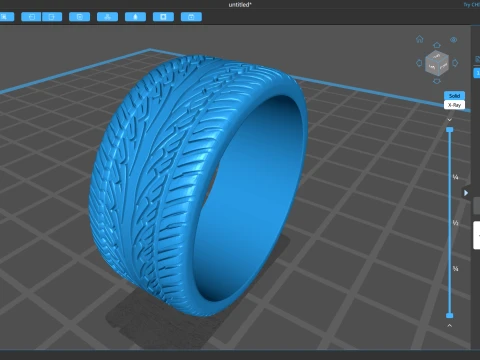Click the droplet-shaped hollow tool icon

click(135, 17)
